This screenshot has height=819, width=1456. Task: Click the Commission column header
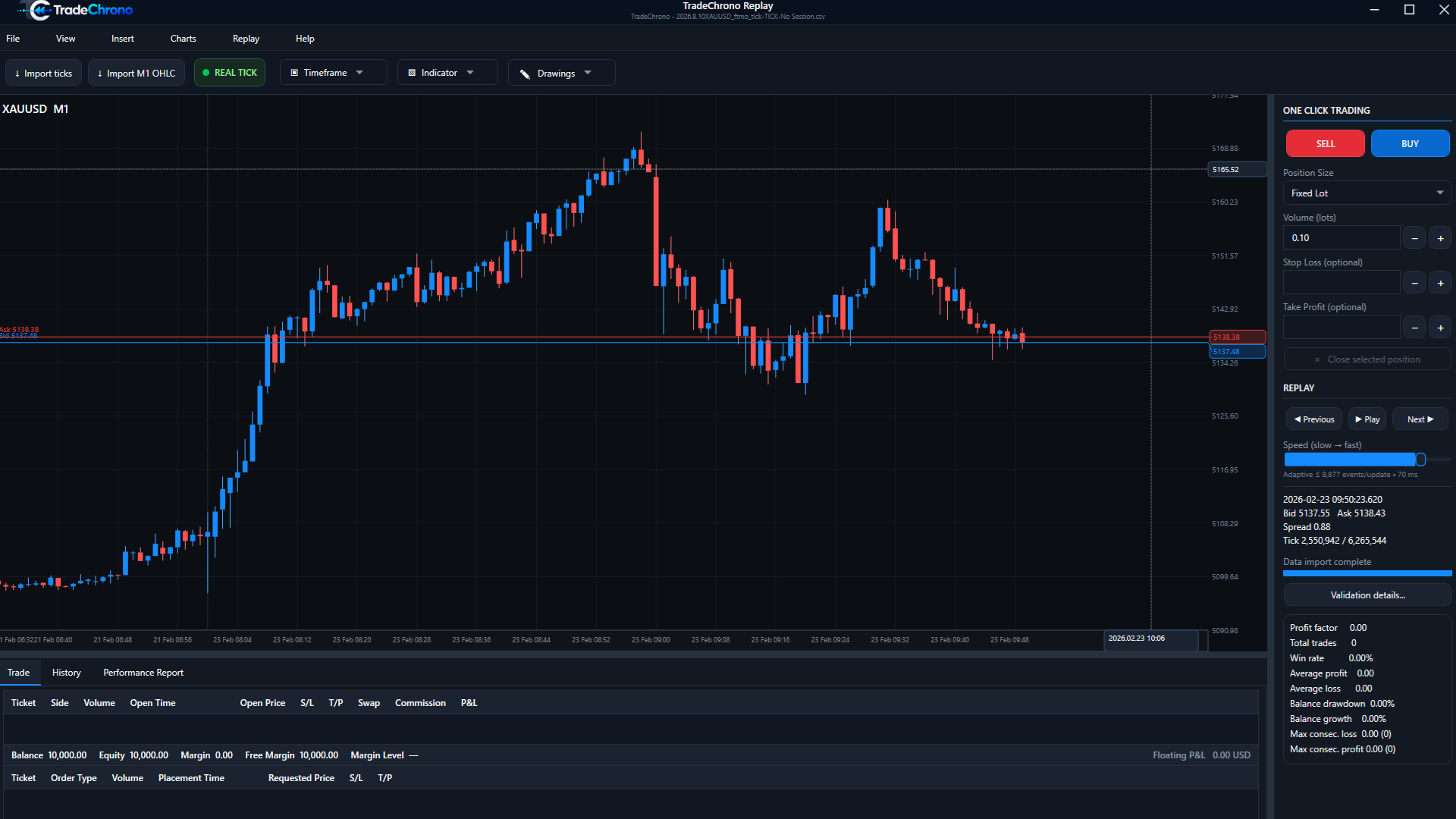click(x=420, y=703)
